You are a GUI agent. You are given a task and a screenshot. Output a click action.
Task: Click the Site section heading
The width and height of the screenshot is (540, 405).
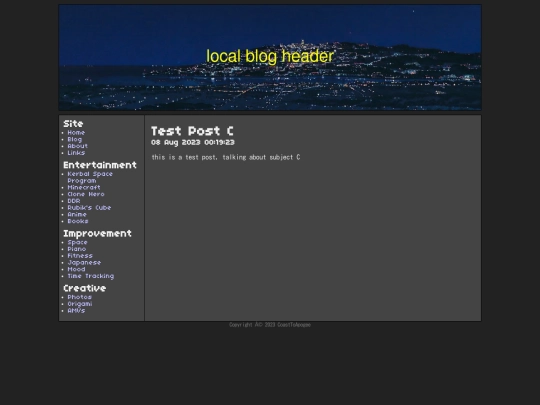point(73,124)
